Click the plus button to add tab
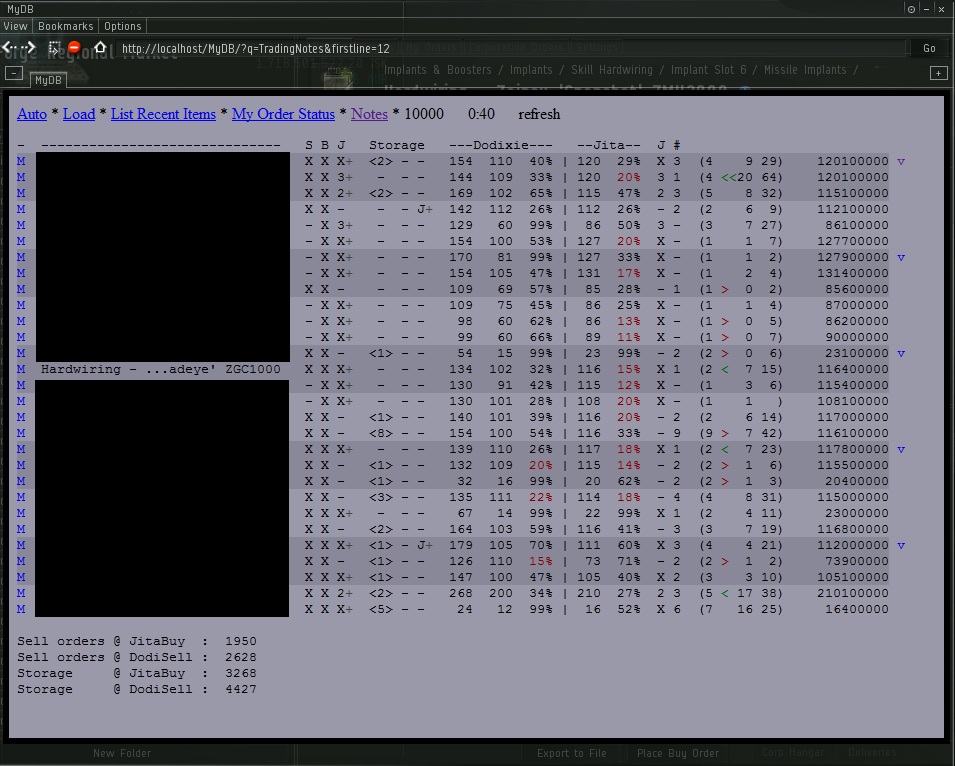The height and width of the screenshot is (766, 955). 938,73
